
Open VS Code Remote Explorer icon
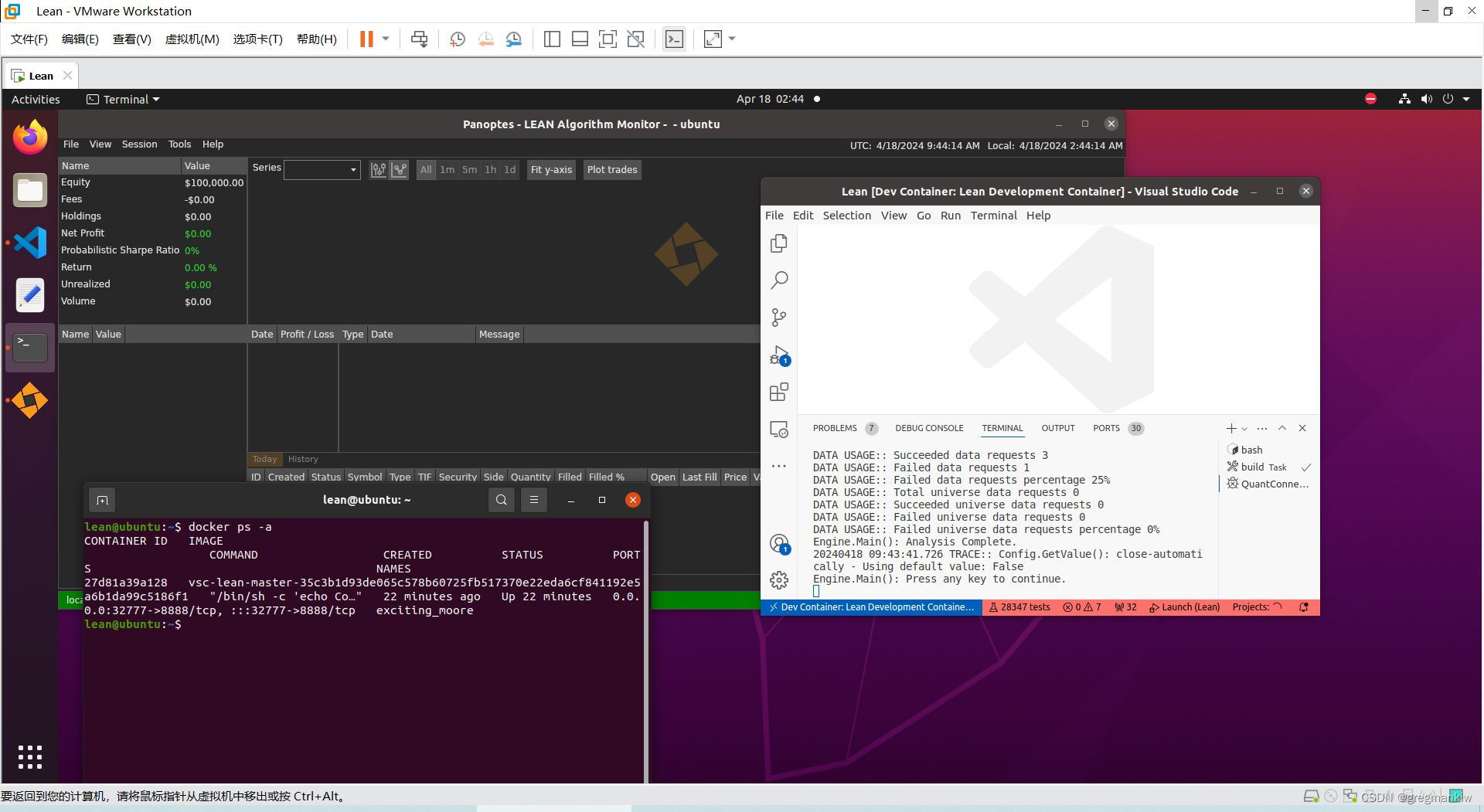pos(779,429)
